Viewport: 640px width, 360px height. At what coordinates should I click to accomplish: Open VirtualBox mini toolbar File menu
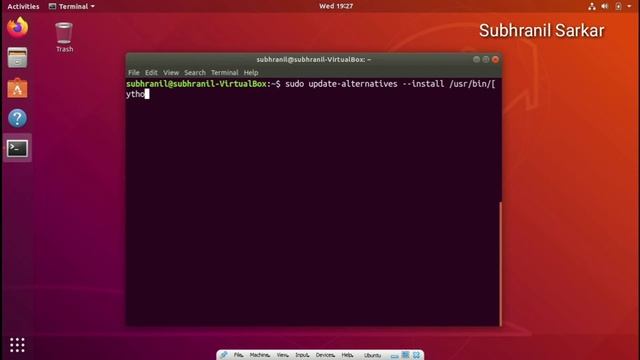click(x=238, y=355)
